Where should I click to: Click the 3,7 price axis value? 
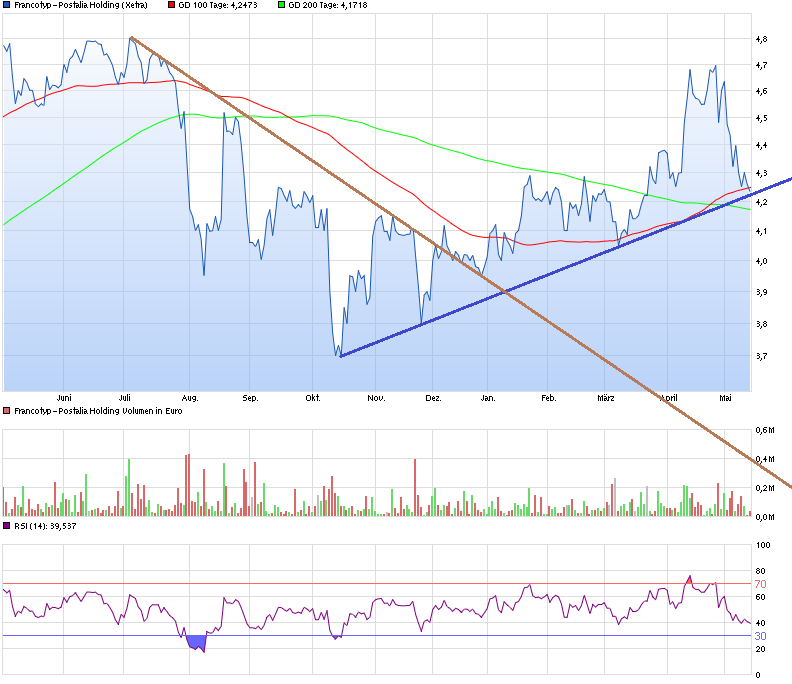tap(761, 356)
